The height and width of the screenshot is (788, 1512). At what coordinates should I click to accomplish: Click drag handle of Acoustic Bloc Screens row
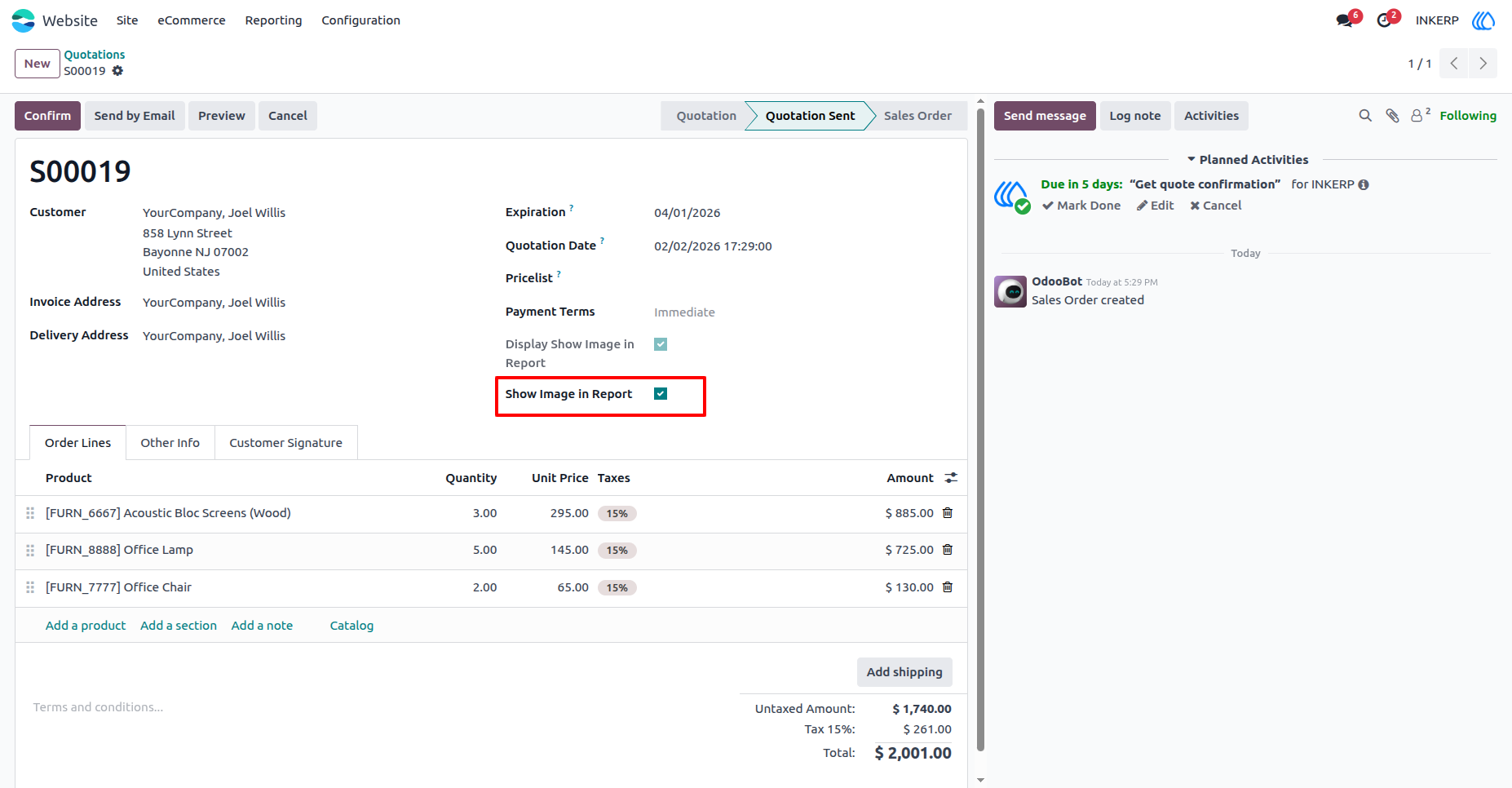(x=30, y=513)
